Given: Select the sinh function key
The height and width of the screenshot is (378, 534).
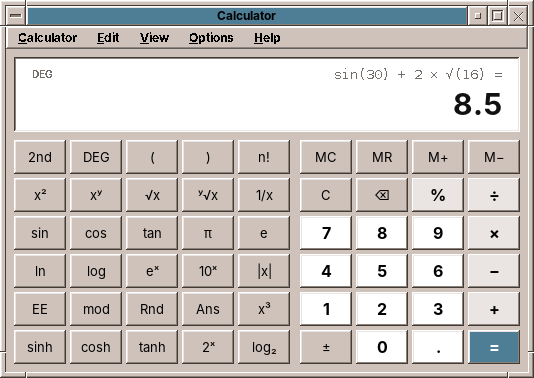Looking at the screenshot, I should [40, 347].
